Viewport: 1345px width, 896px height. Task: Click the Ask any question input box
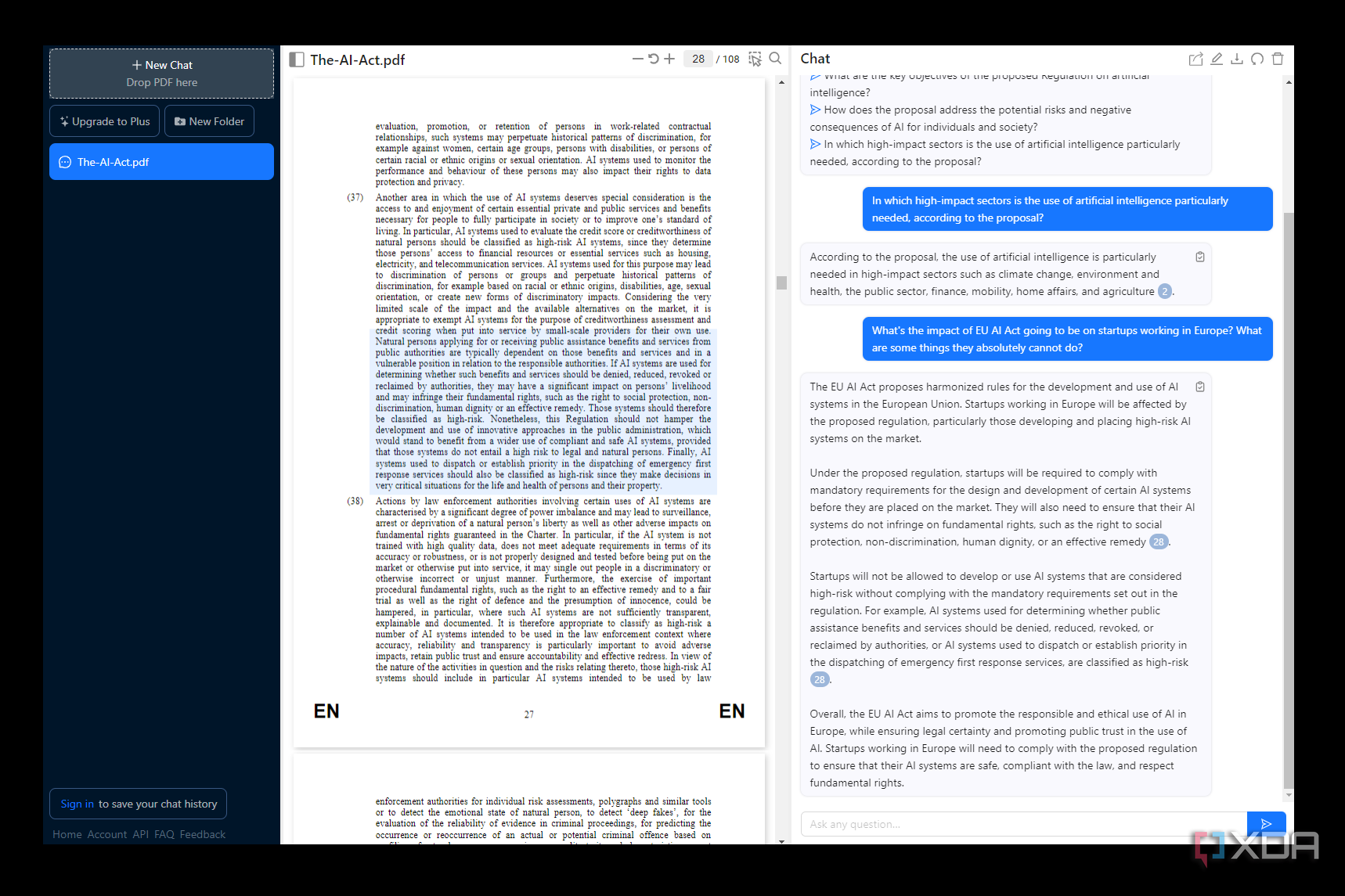[1023, 824]
